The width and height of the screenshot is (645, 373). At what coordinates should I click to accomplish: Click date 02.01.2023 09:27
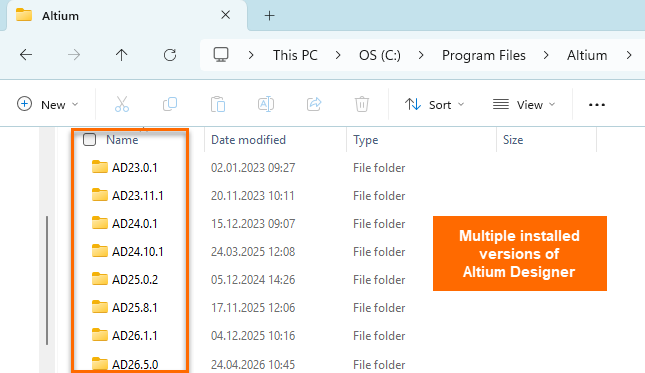pos(253,168)
